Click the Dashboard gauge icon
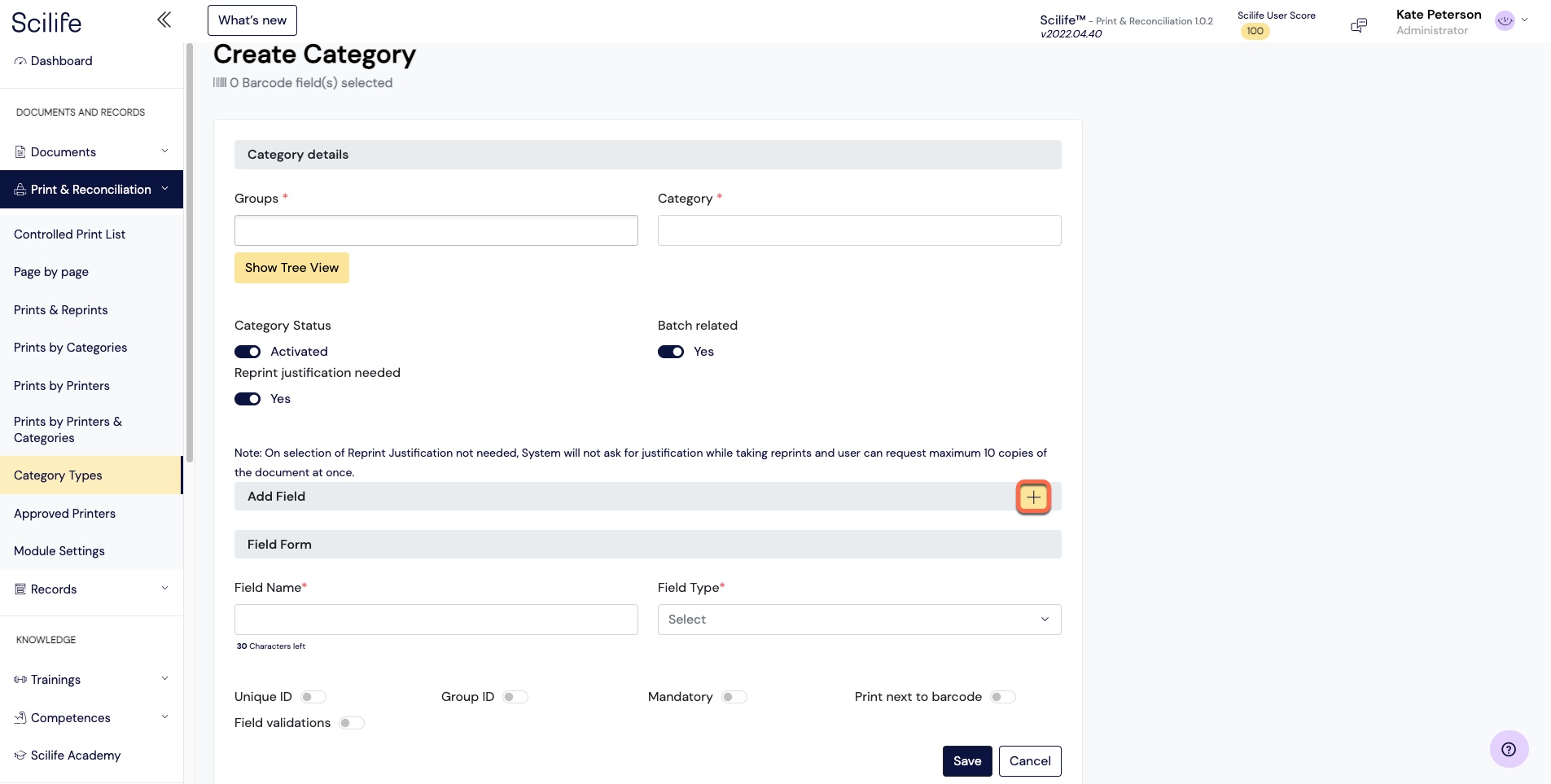This screenshot has width=1551, height=784. coord(20,61)
